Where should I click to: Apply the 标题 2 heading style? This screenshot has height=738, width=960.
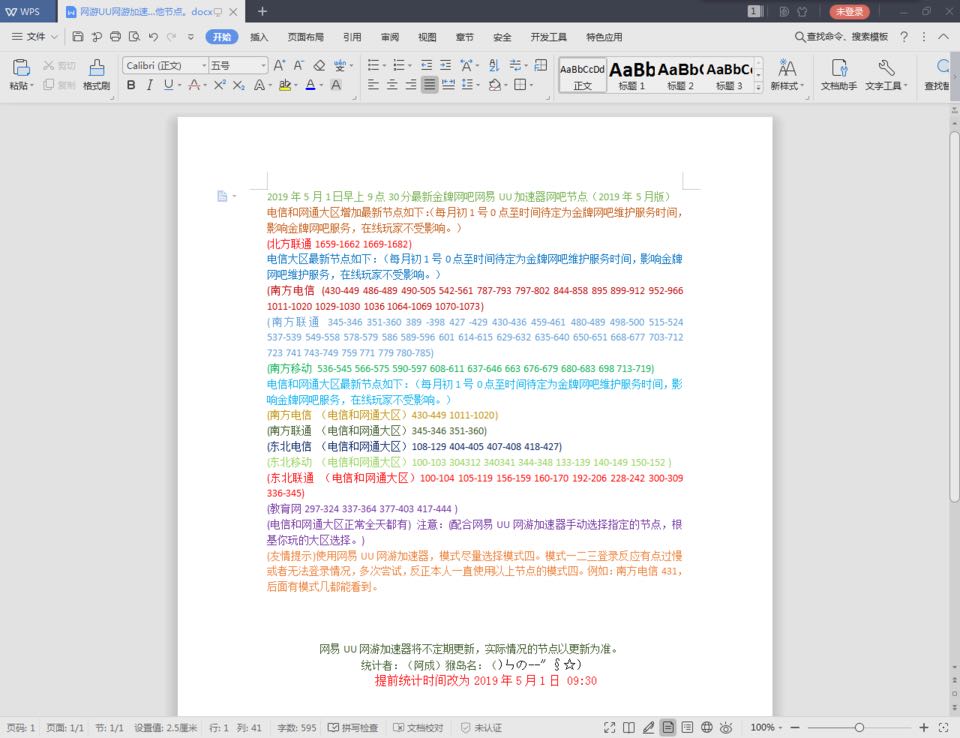[x=680, y=75]
